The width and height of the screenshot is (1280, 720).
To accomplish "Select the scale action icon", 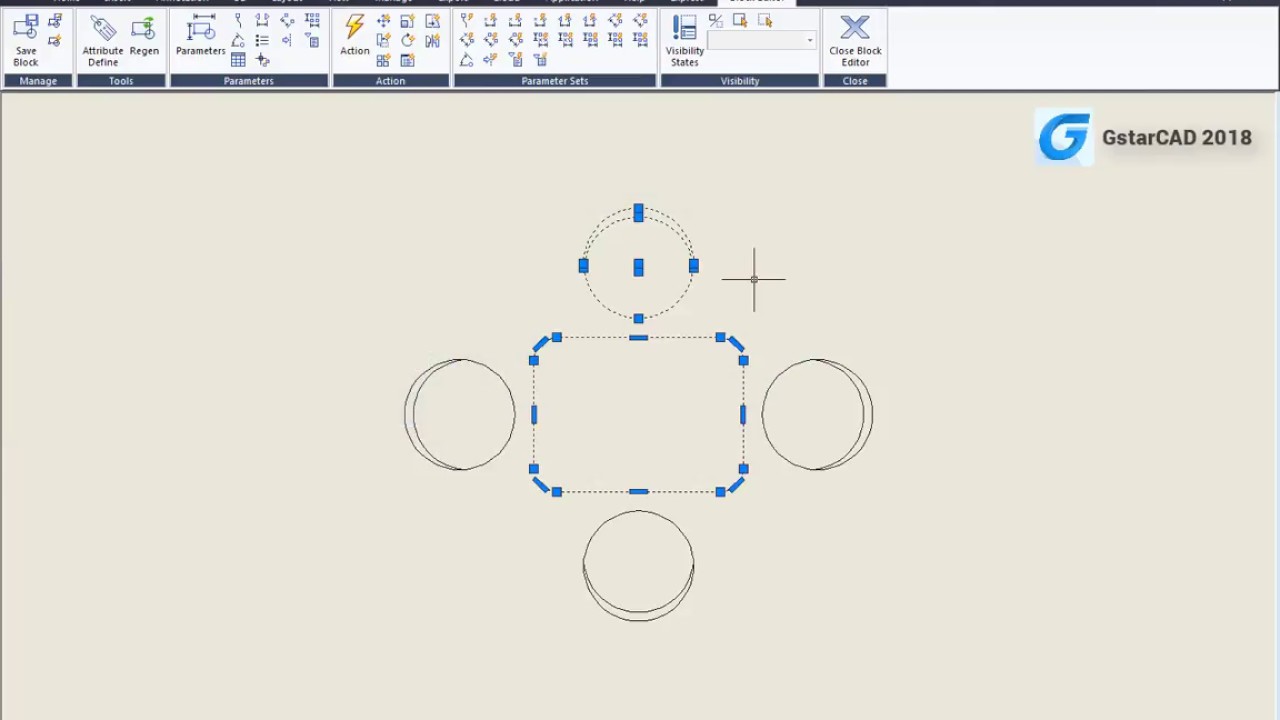I will pyautogui.click(x=408, y=20).
